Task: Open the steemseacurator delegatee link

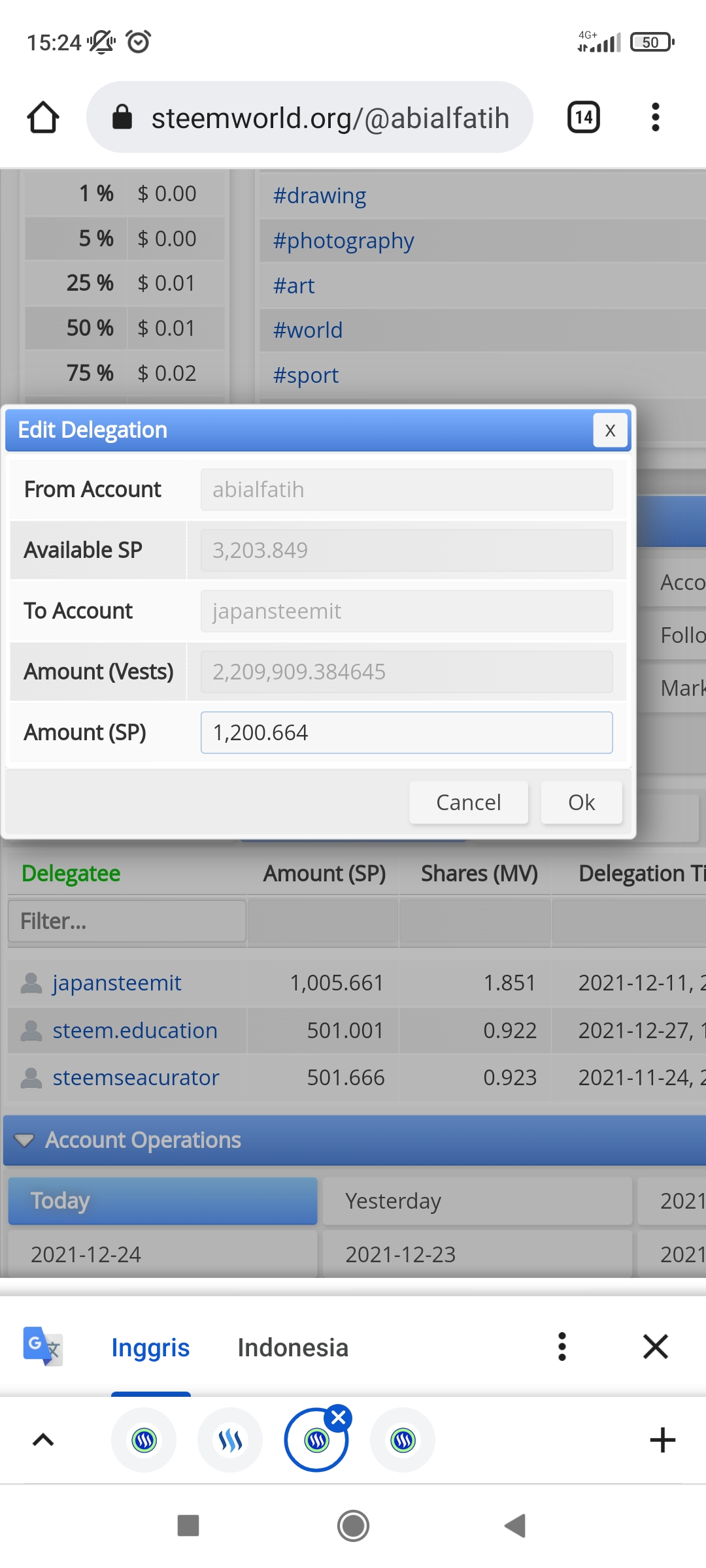Action: 136,1077
